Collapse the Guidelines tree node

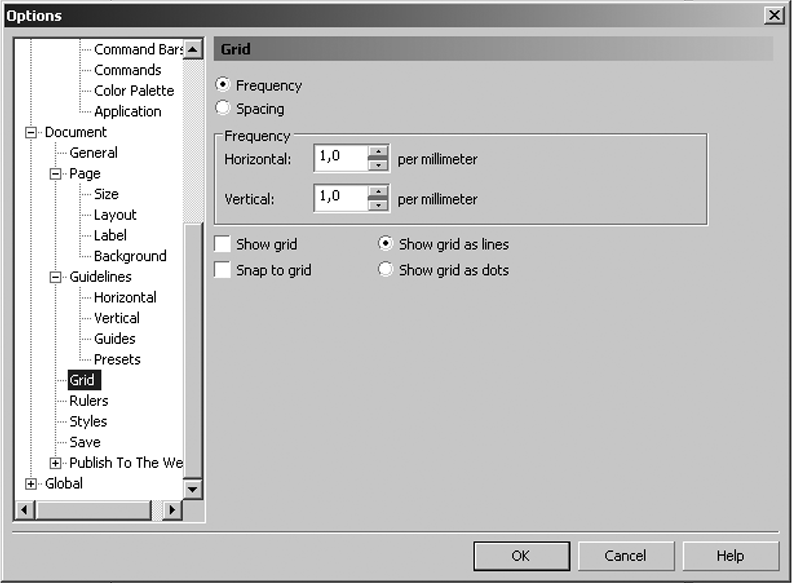[x=56, y=277]
